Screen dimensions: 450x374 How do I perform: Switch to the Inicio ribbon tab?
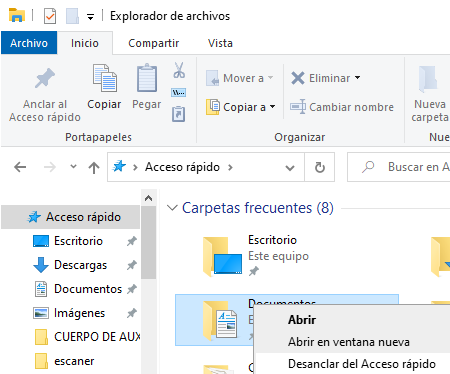(x=85, y=43)
